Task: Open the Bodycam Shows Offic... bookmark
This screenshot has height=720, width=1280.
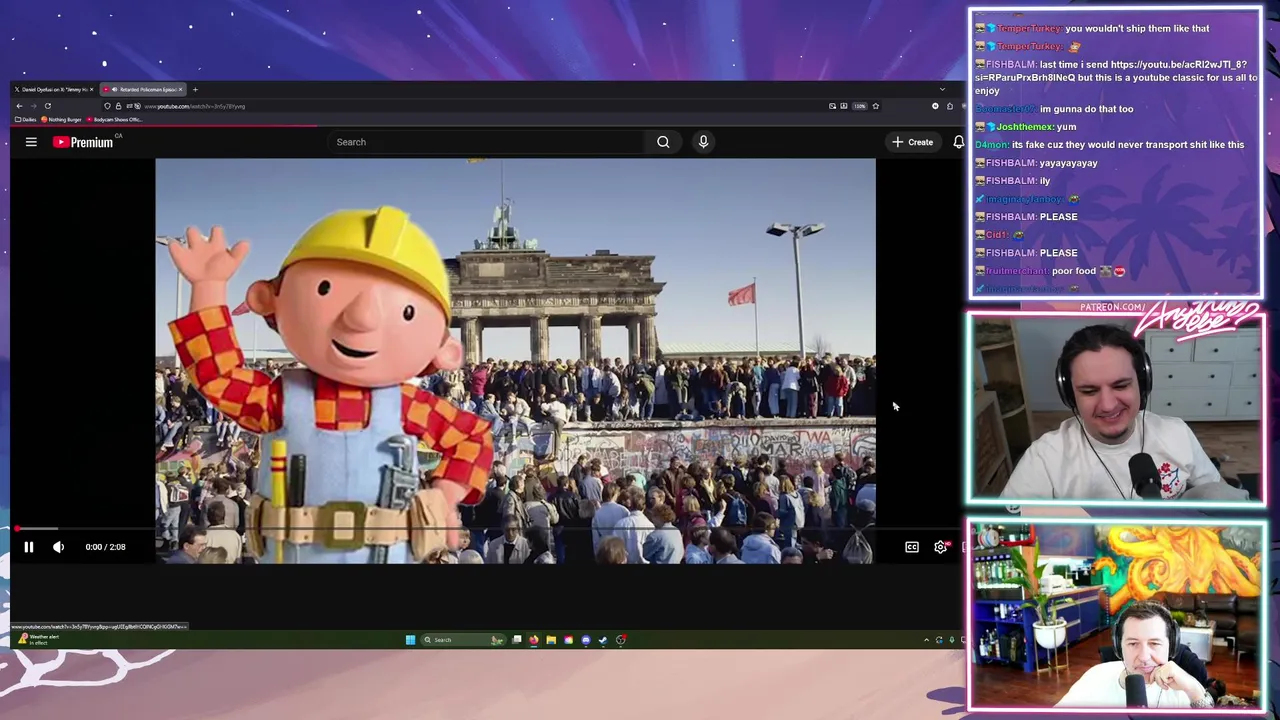Action: tap(115, 119)
